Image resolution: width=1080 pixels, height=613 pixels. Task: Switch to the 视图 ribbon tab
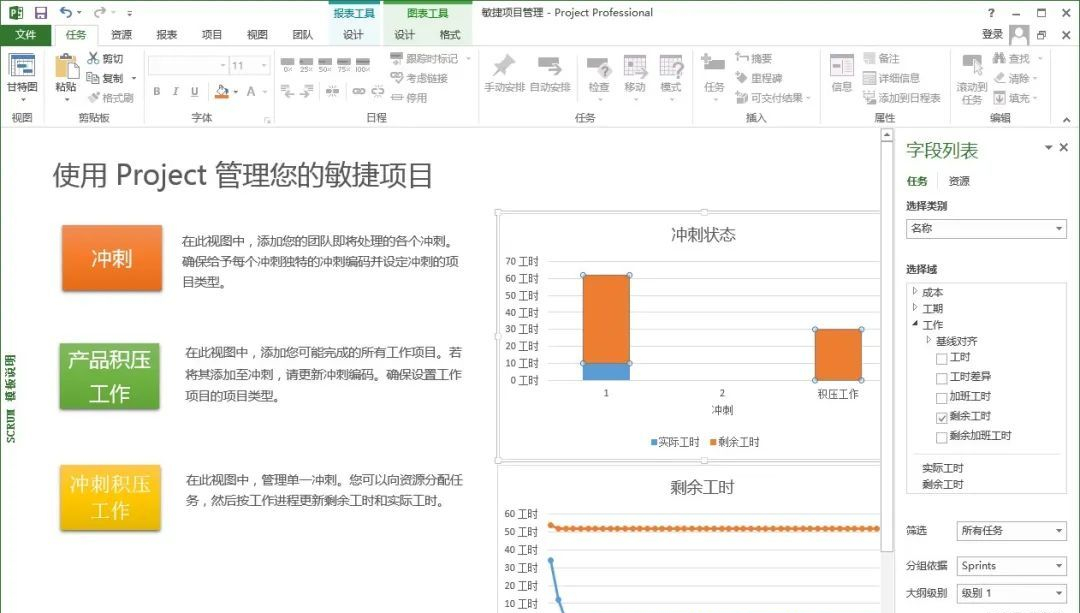[x=257, y=34]
